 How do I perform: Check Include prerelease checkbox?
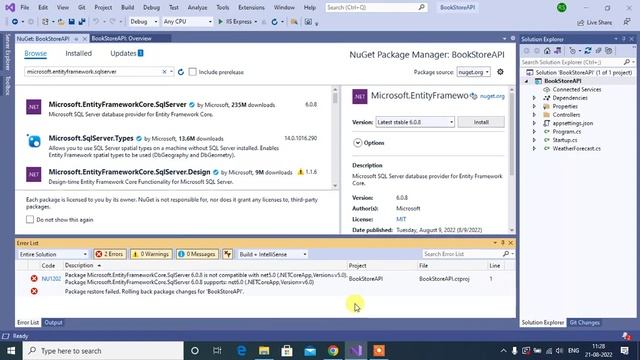(x=192, y=72)
